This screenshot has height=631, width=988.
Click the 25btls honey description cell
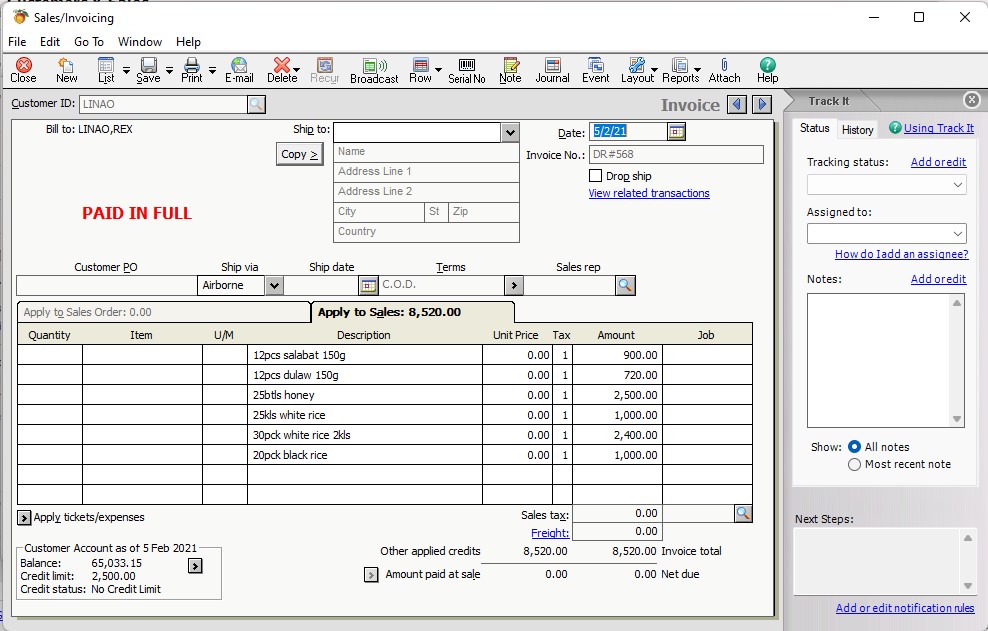tap(365, 395)
